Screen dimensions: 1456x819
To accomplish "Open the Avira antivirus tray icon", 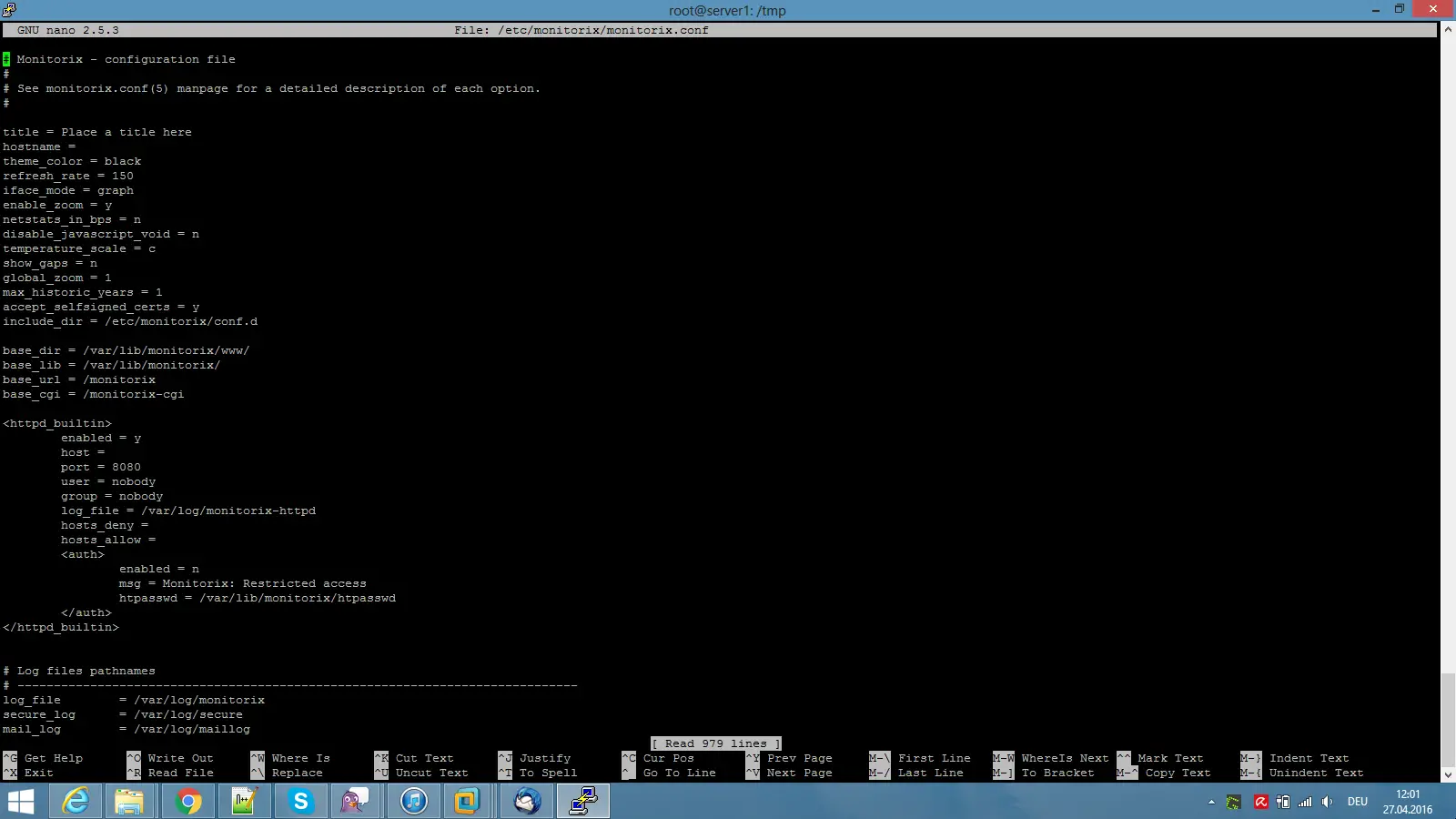I will click(1260, 802).
